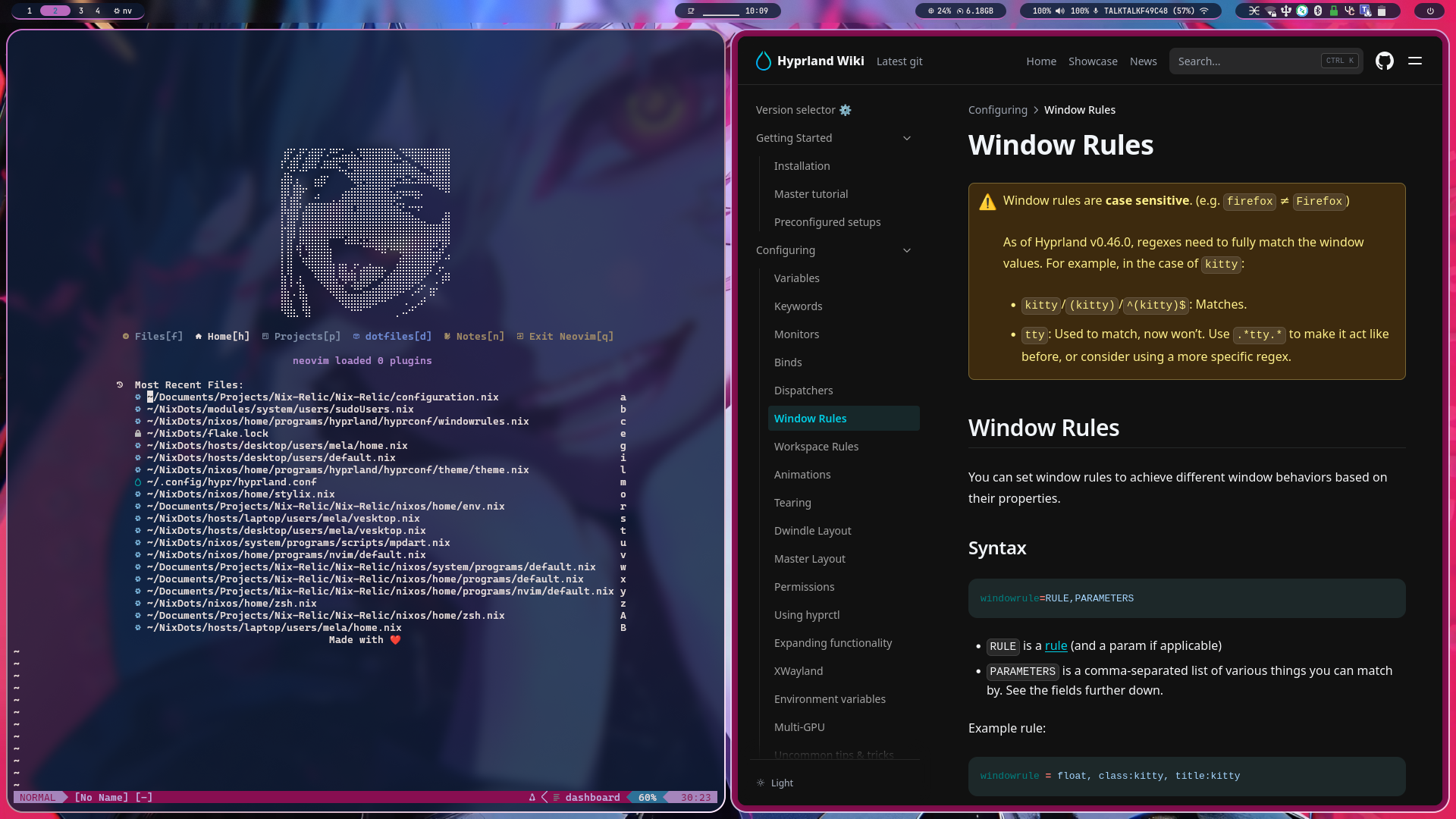The height and width of the screenshot is (819, 1456).
Task: Open the hamburger menu in wiki header
Action: tap(1415, 61)
